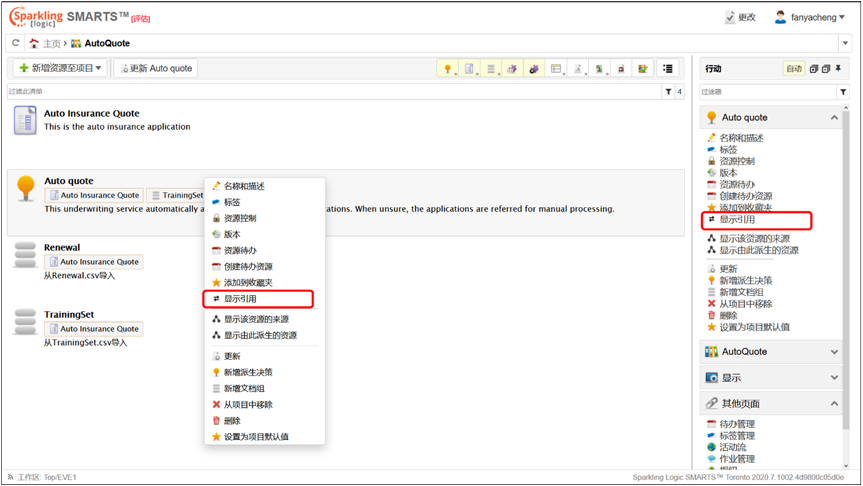Toggle the 自动 button in 行动 panel
This screenshot has width=863, height=486.
793,69
